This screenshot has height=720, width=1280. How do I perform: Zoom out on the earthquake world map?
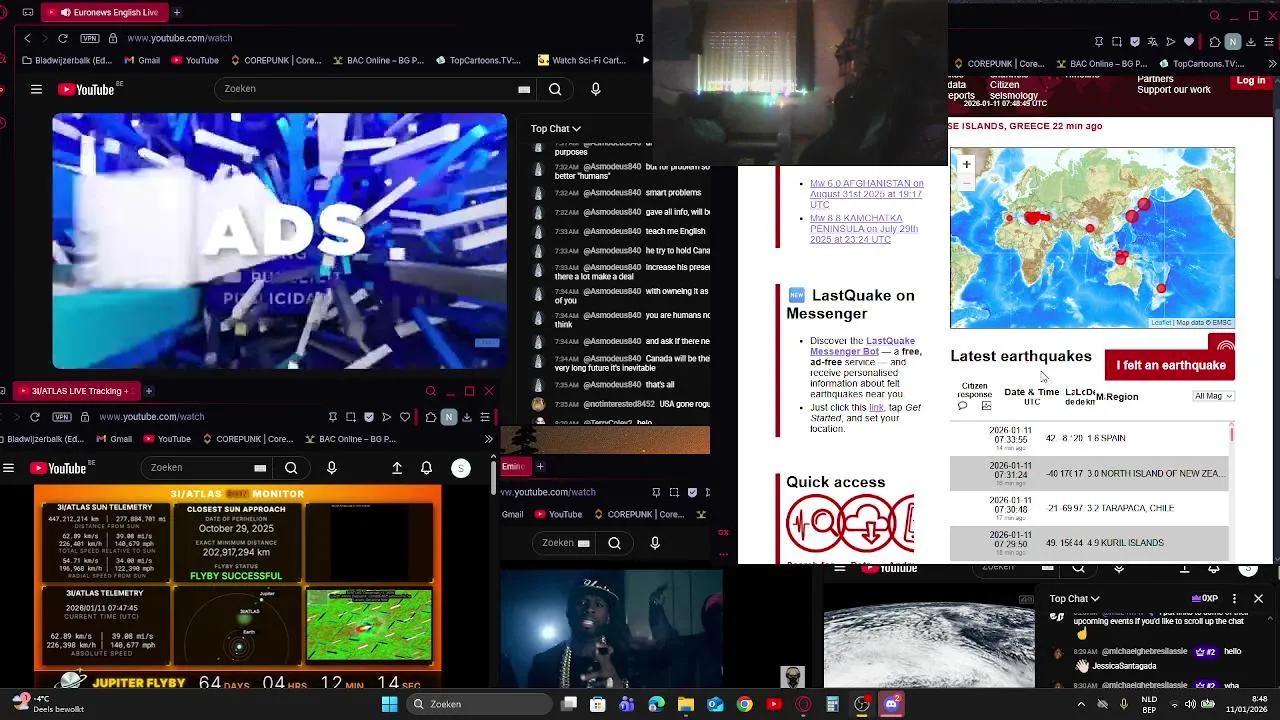pos(966,182)
